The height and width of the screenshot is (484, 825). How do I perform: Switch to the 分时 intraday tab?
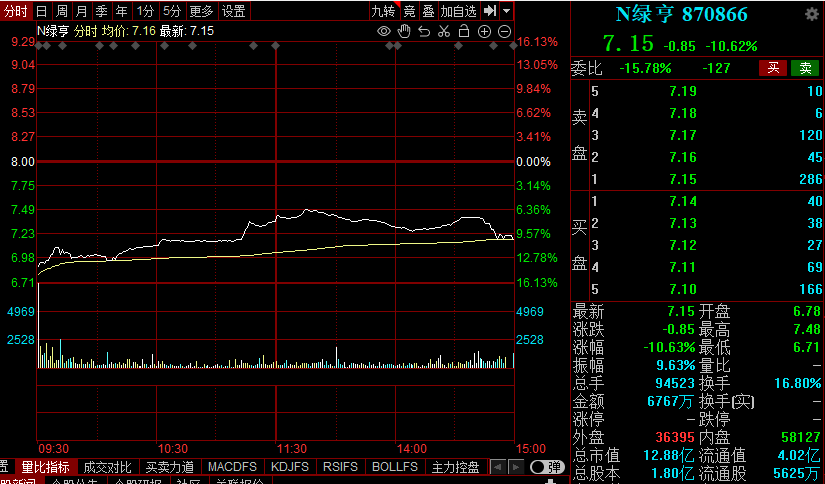pos(15,11)
